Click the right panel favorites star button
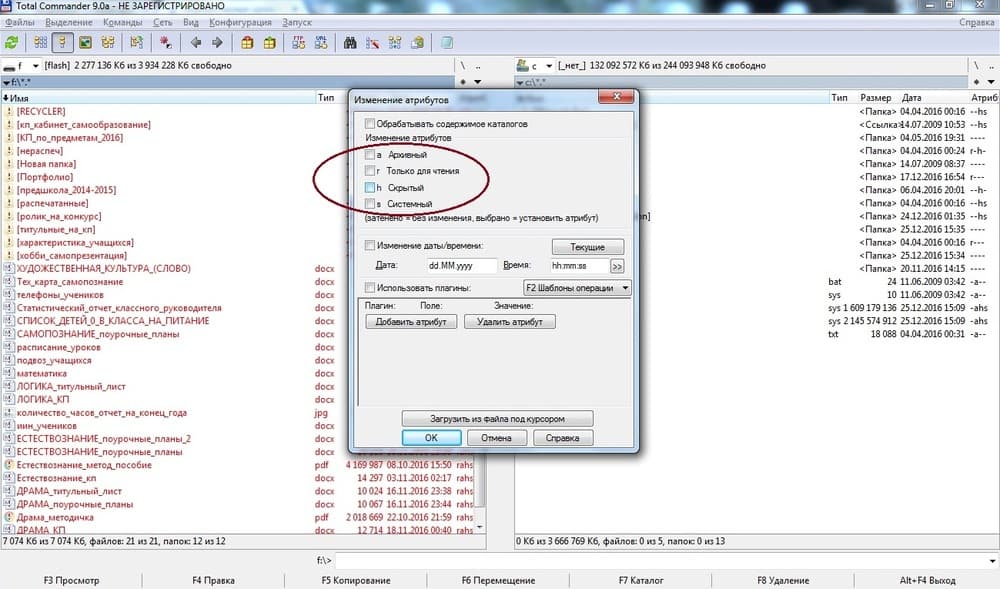Viewport: 1000px width, 589px height. click(x=976, y=82)
